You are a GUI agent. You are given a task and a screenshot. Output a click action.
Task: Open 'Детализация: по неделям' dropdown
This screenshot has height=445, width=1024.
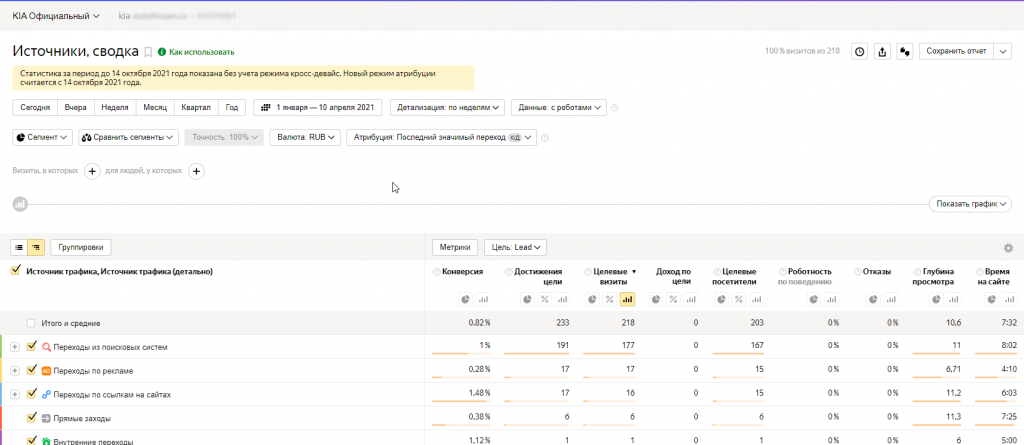tap(446, 108)
